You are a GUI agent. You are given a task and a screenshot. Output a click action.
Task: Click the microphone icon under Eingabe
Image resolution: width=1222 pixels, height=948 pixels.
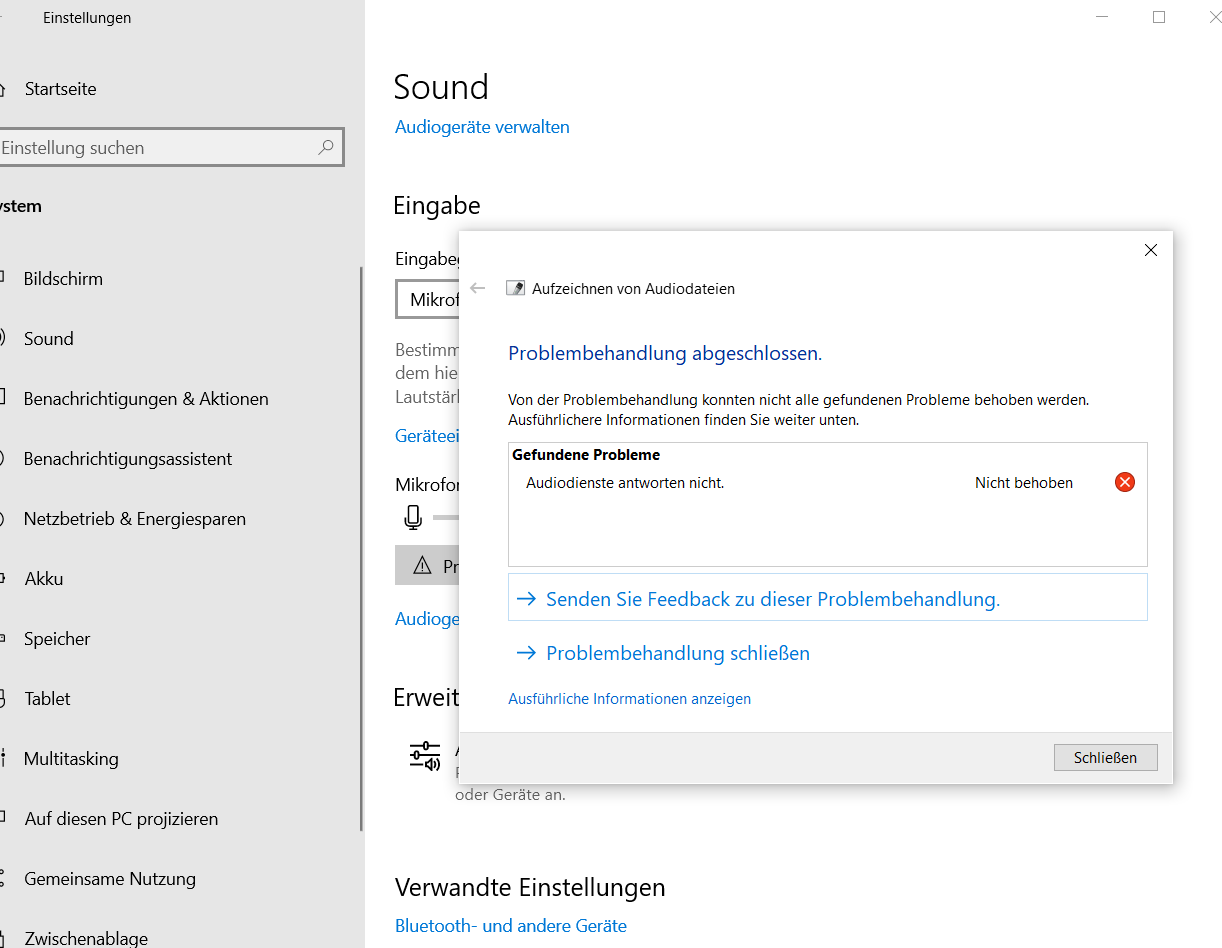pyautogui.click(x=413, y=517)
